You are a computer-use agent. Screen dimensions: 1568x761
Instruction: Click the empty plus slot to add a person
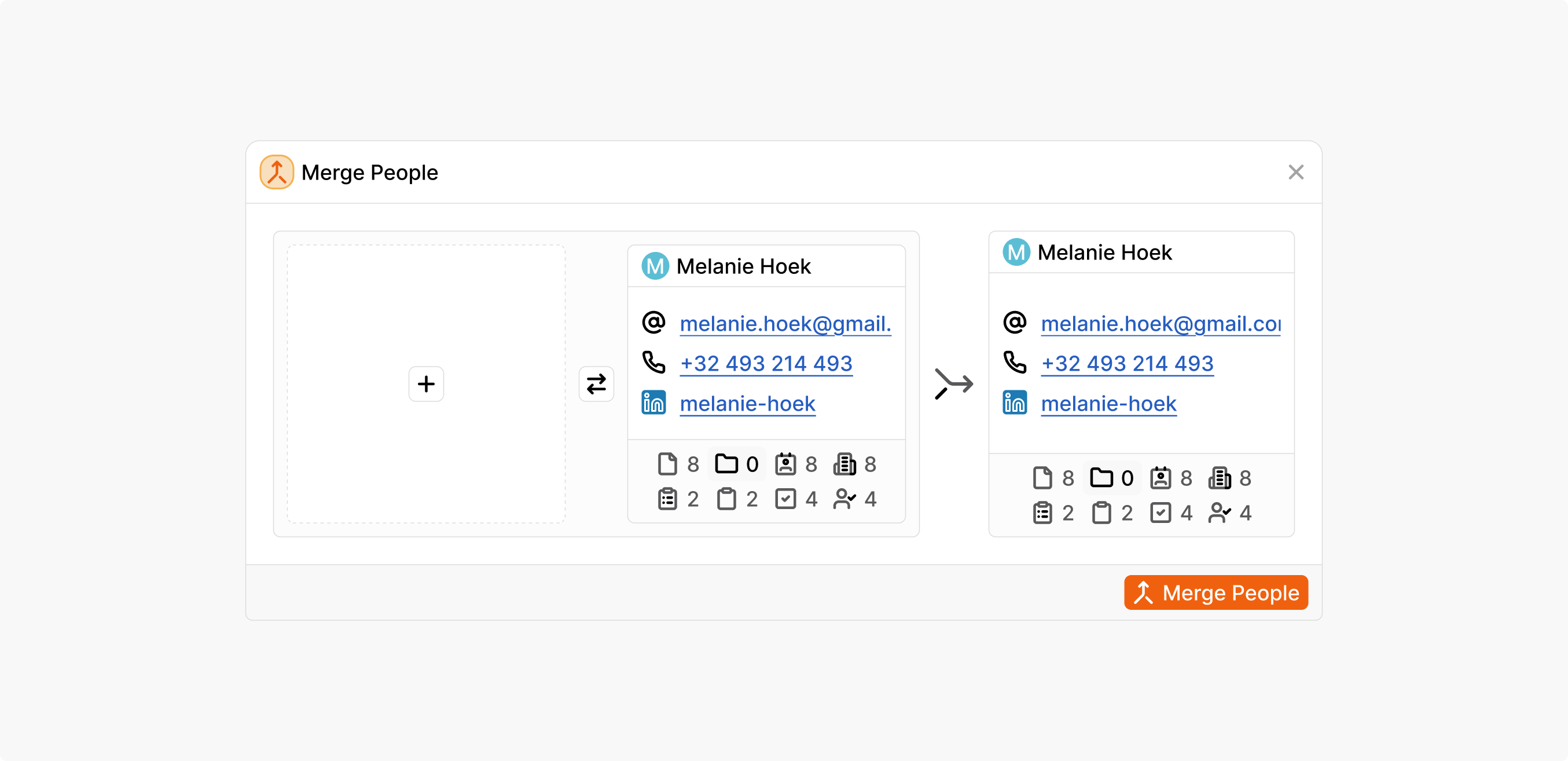coord(426,384)
